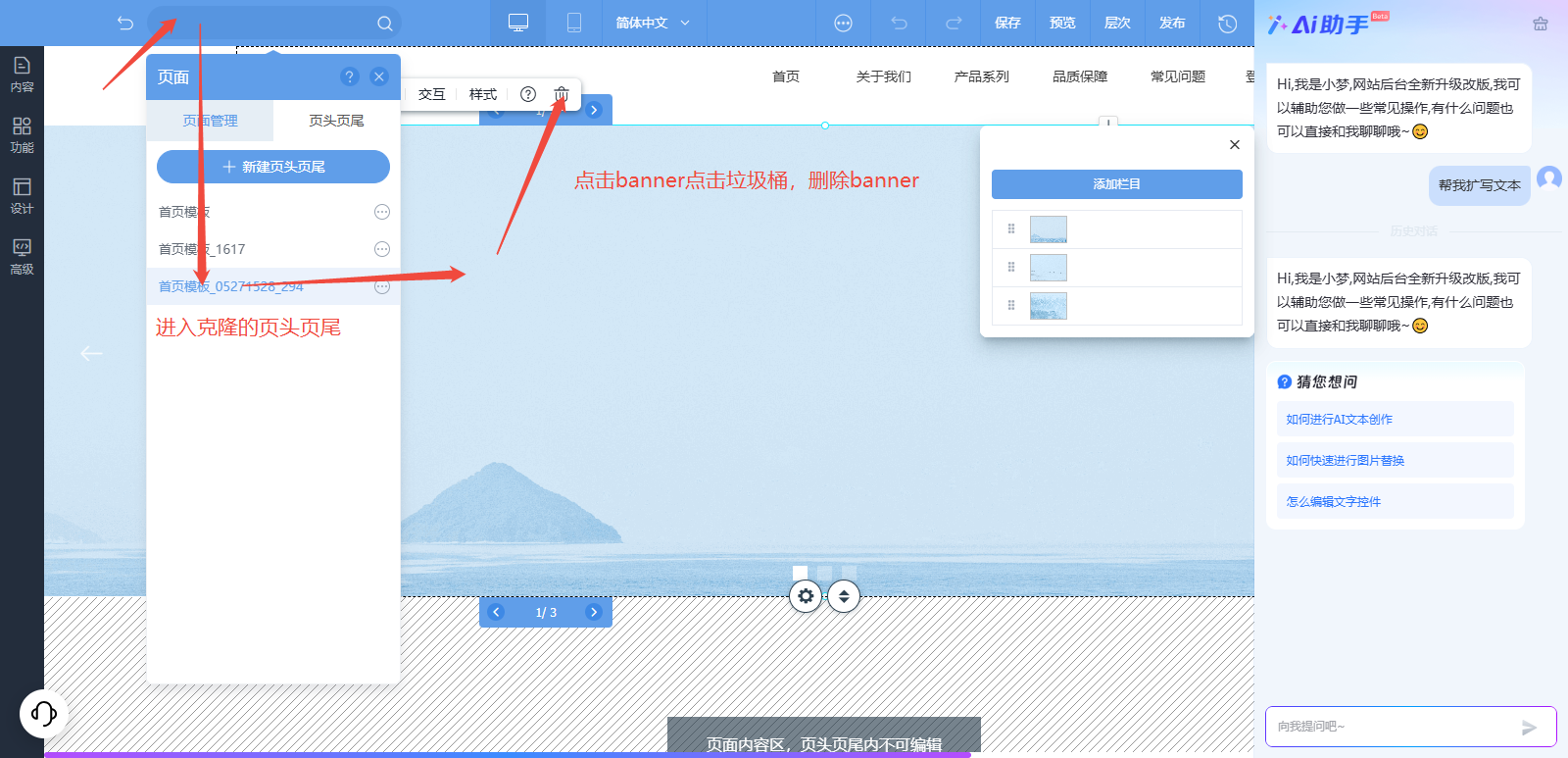Image resolution: width=1568 pixels, height=758 pixels.
Task: Open the 交互 tab in banner toolbar
Action: 431,94
